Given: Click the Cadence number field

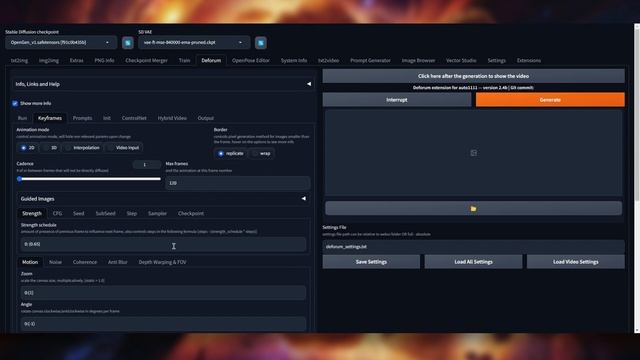Looking at the screenshot, I should click(x=147, y=164).
